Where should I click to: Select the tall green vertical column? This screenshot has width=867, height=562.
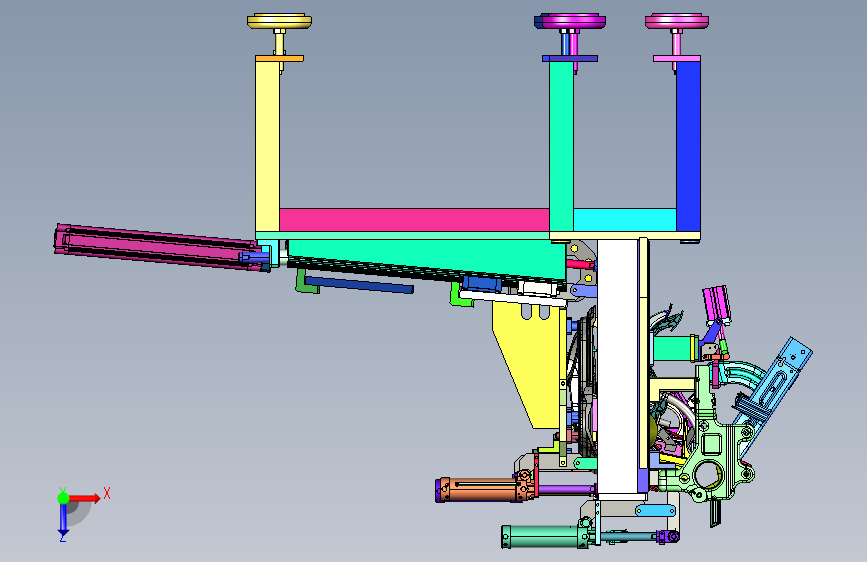[561, 146]
